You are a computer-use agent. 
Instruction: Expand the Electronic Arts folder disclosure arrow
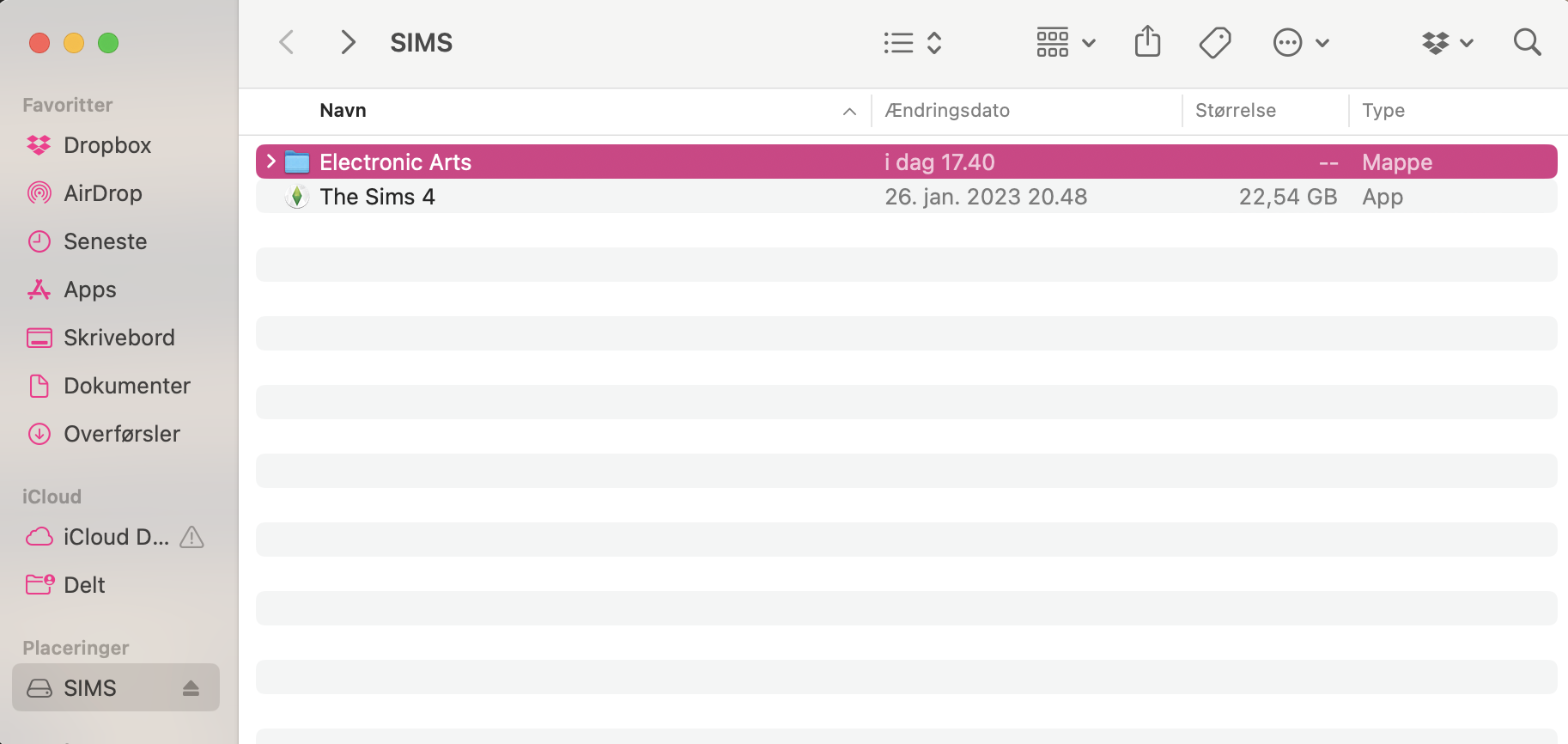[x=270, y=162]
